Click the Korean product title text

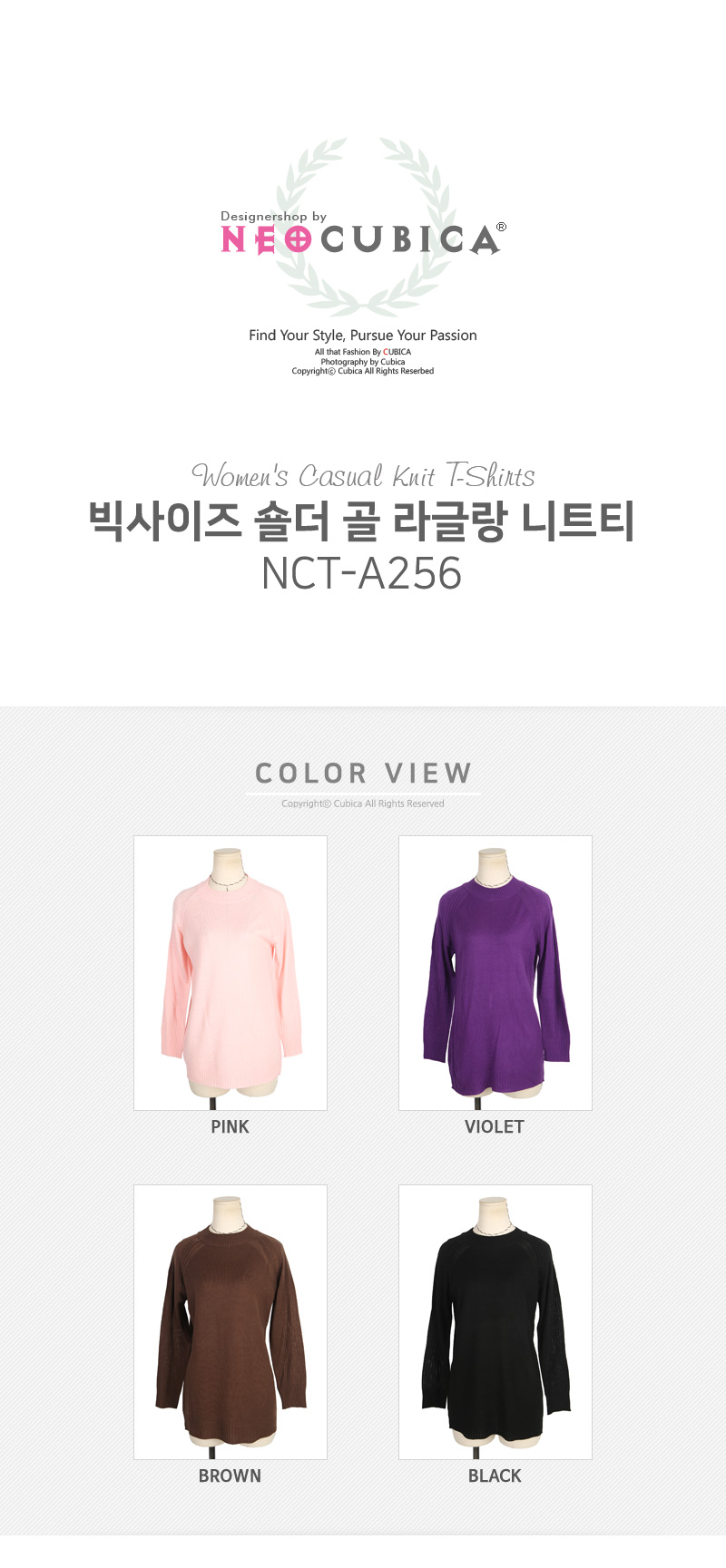tap(362, 521)
